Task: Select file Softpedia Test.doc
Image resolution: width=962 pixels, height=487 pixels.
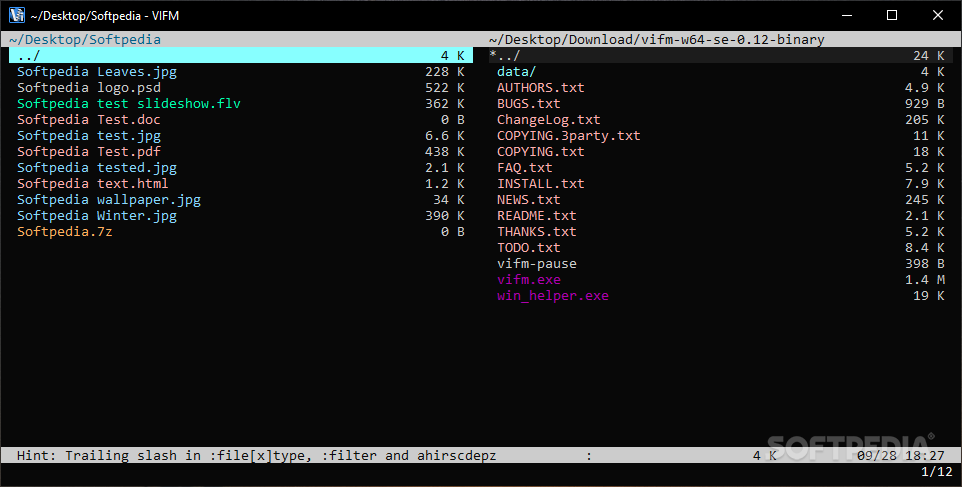Action: click(89, 120)
